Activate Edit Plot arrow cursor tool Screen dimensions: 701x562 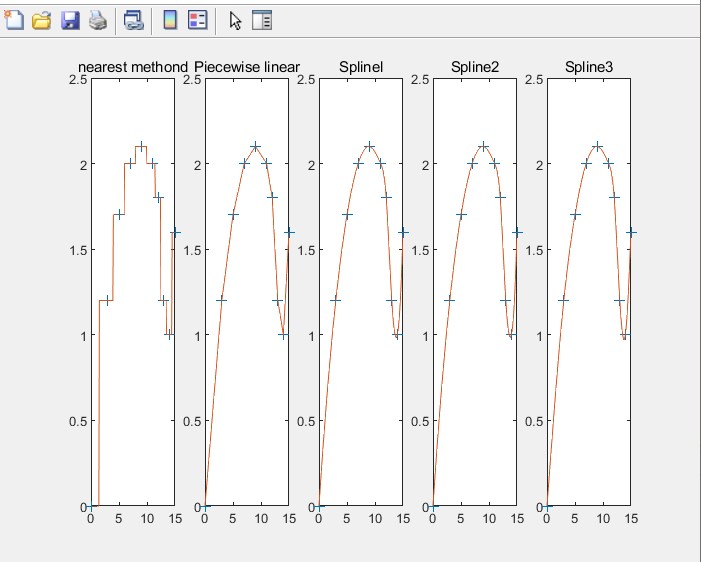coord(235,21)
